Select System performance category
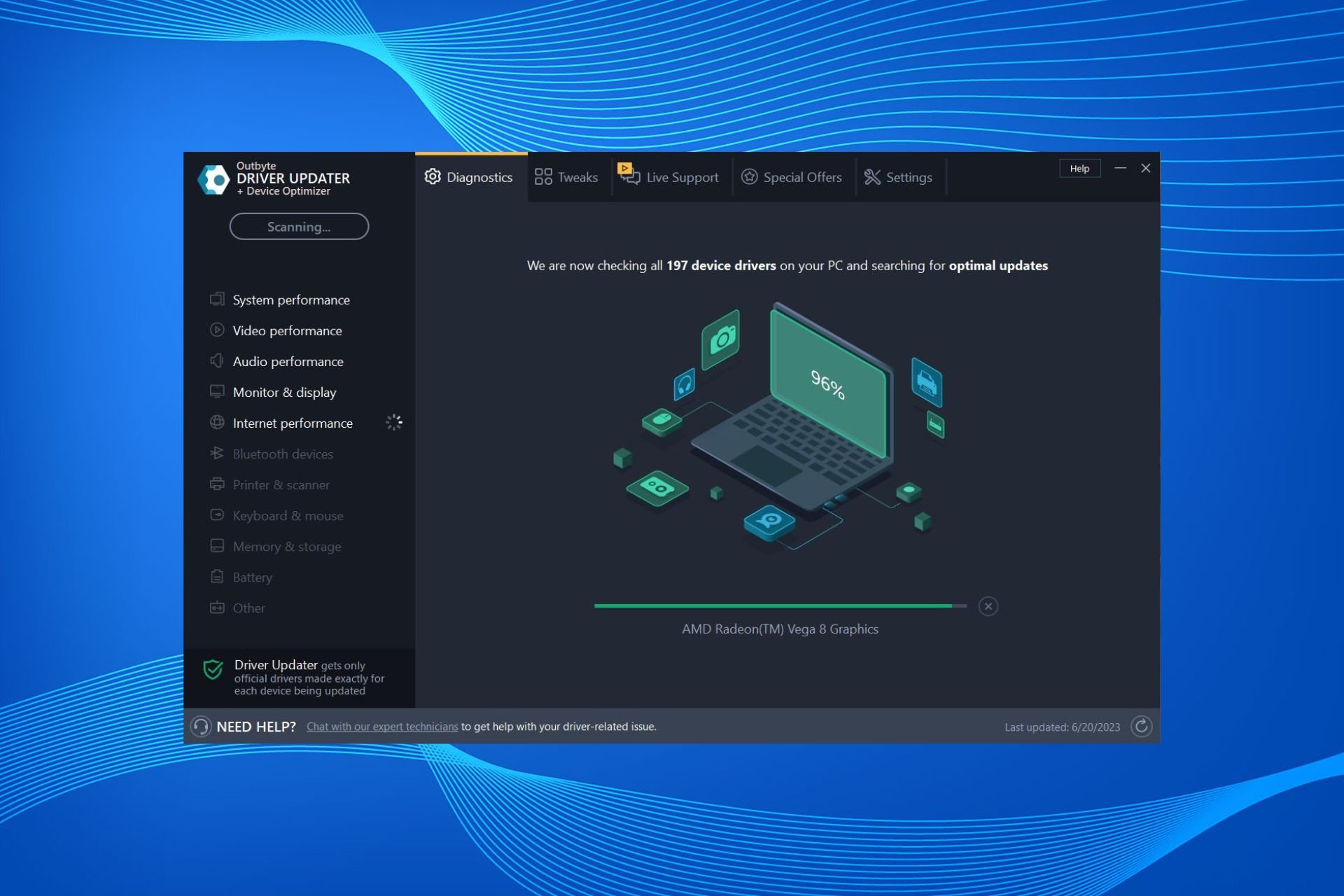The image size is (1344, 896). (291, 300)
